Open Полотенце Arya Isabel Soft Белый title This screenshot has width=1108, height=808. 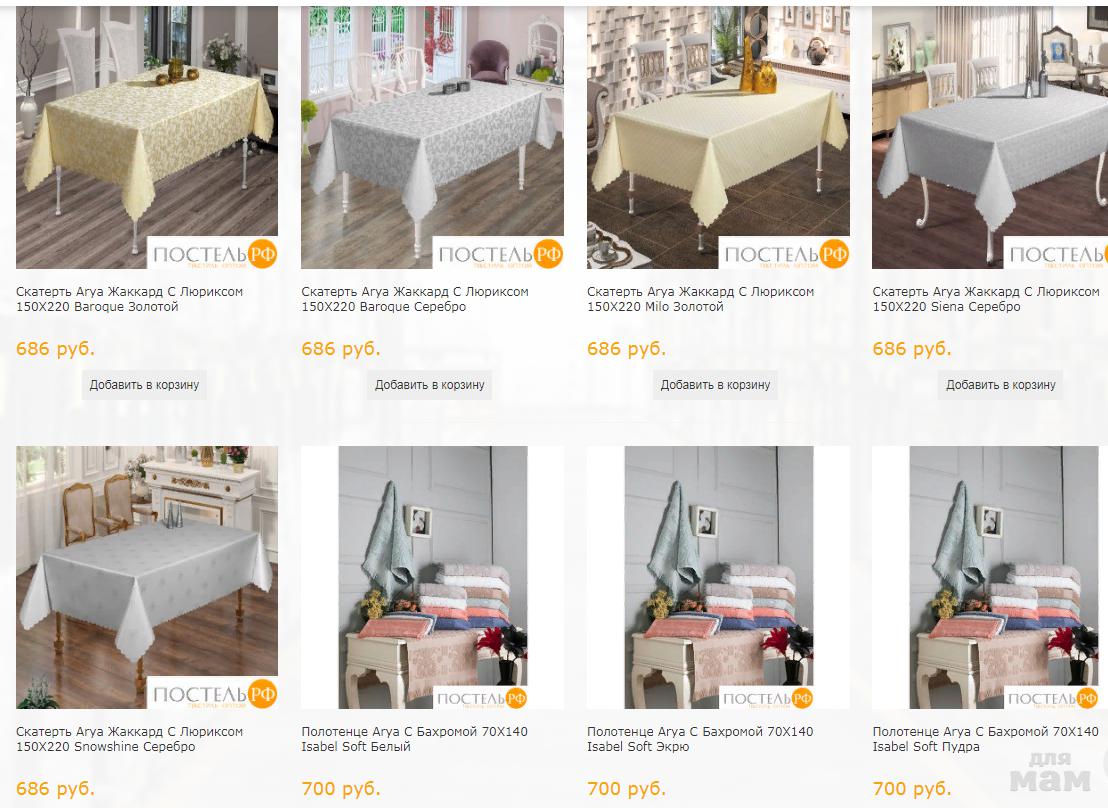415,739
